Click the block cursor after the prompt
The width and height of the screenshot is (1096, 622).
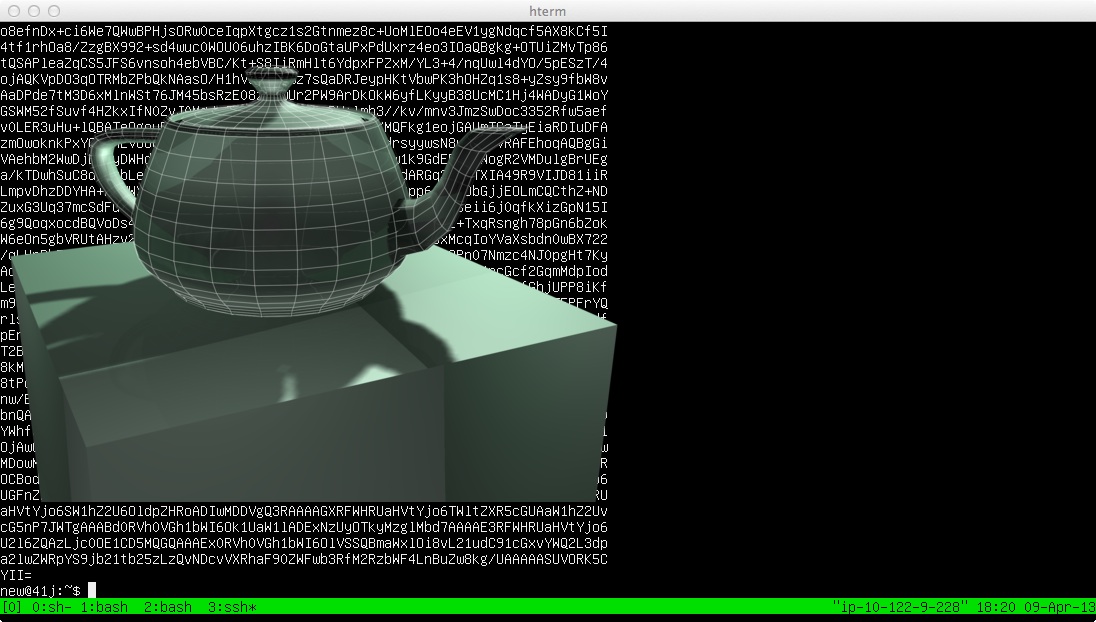[x=92, y=591]
